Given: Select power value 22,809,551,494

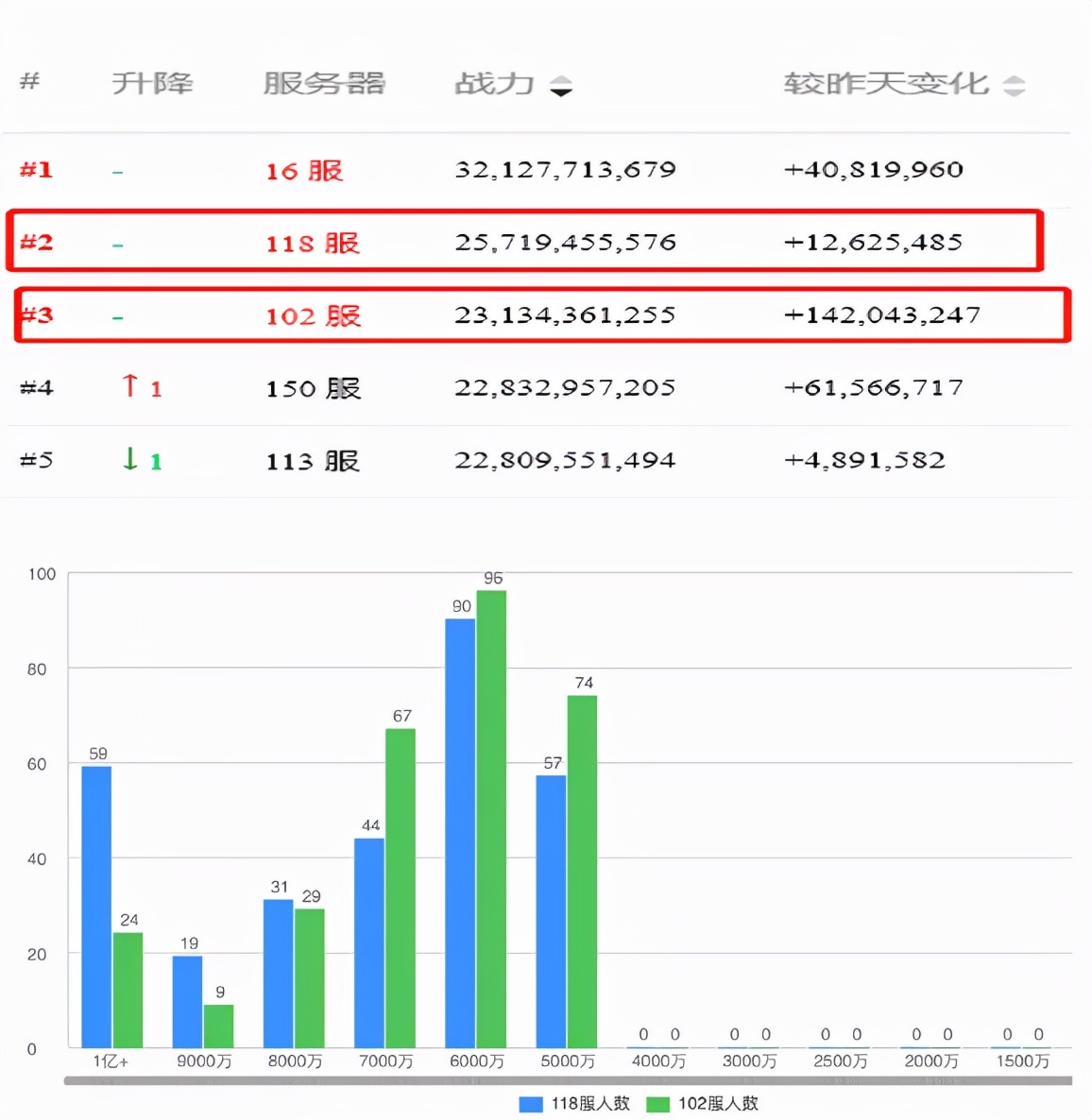Looking at the screenshot, I should pos(565,461).
